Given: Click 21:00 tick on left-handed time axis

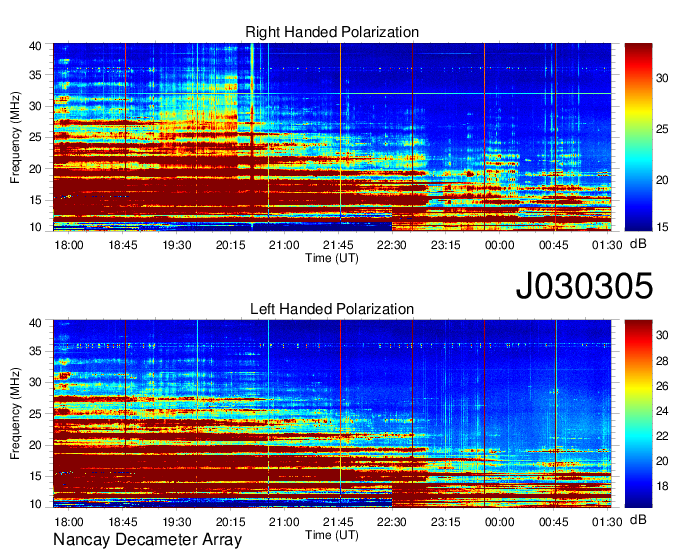Looking at the screenshot, I should 284,522.
